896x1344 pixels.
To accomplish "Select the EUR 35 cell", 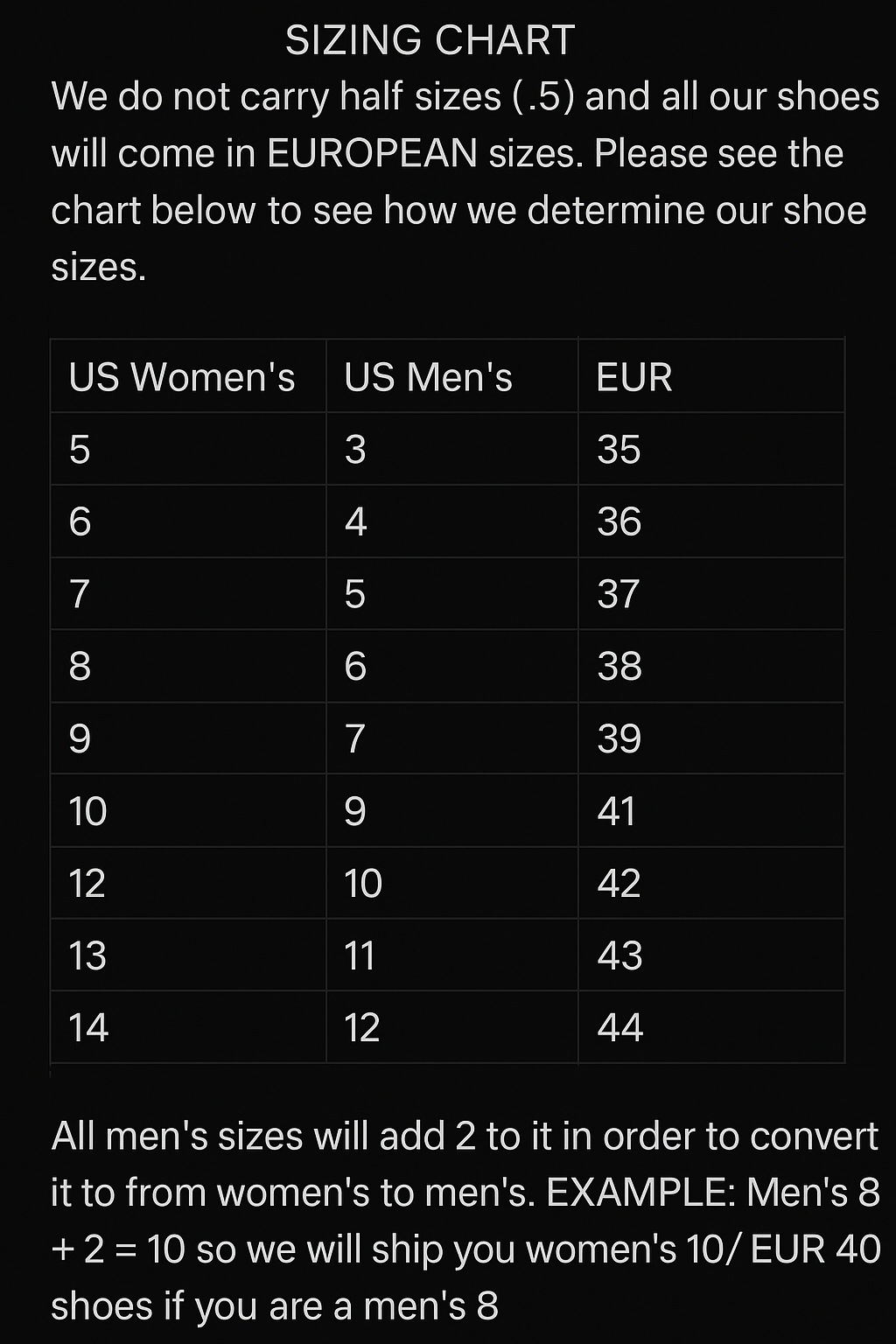I will [x=619, y=450].
